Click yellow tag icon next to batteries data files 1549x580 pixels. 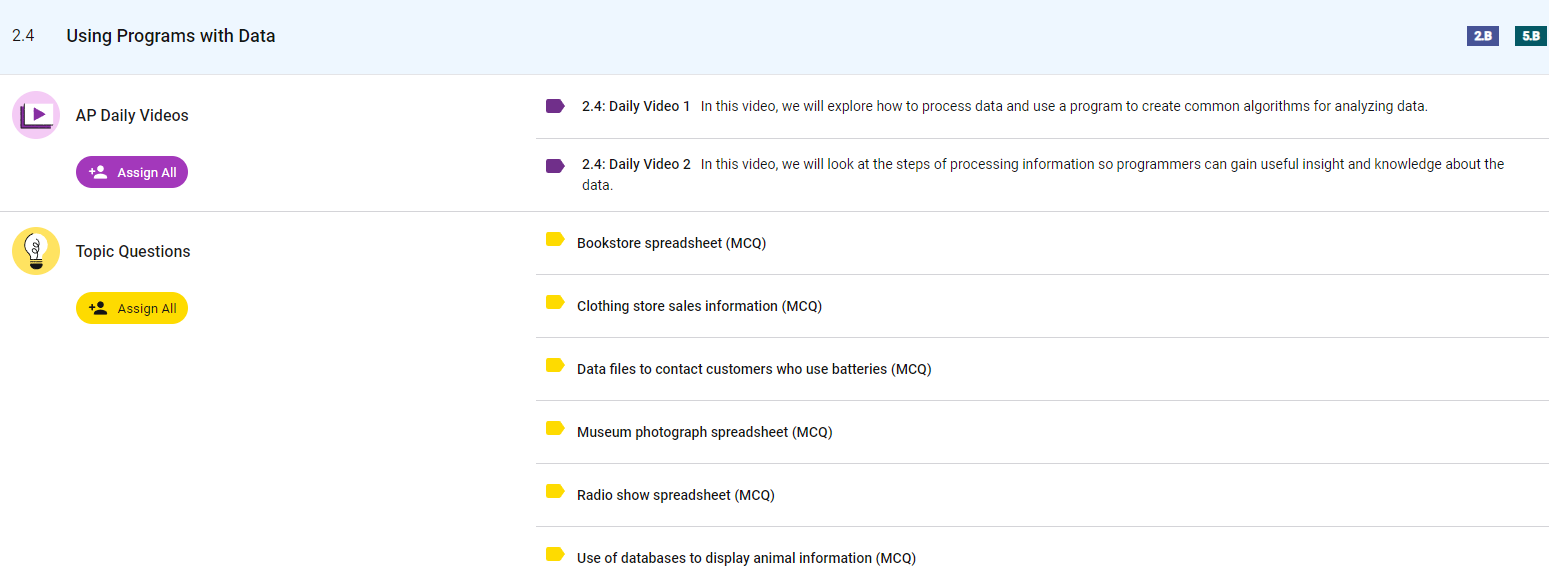click(x=555, y=366)
